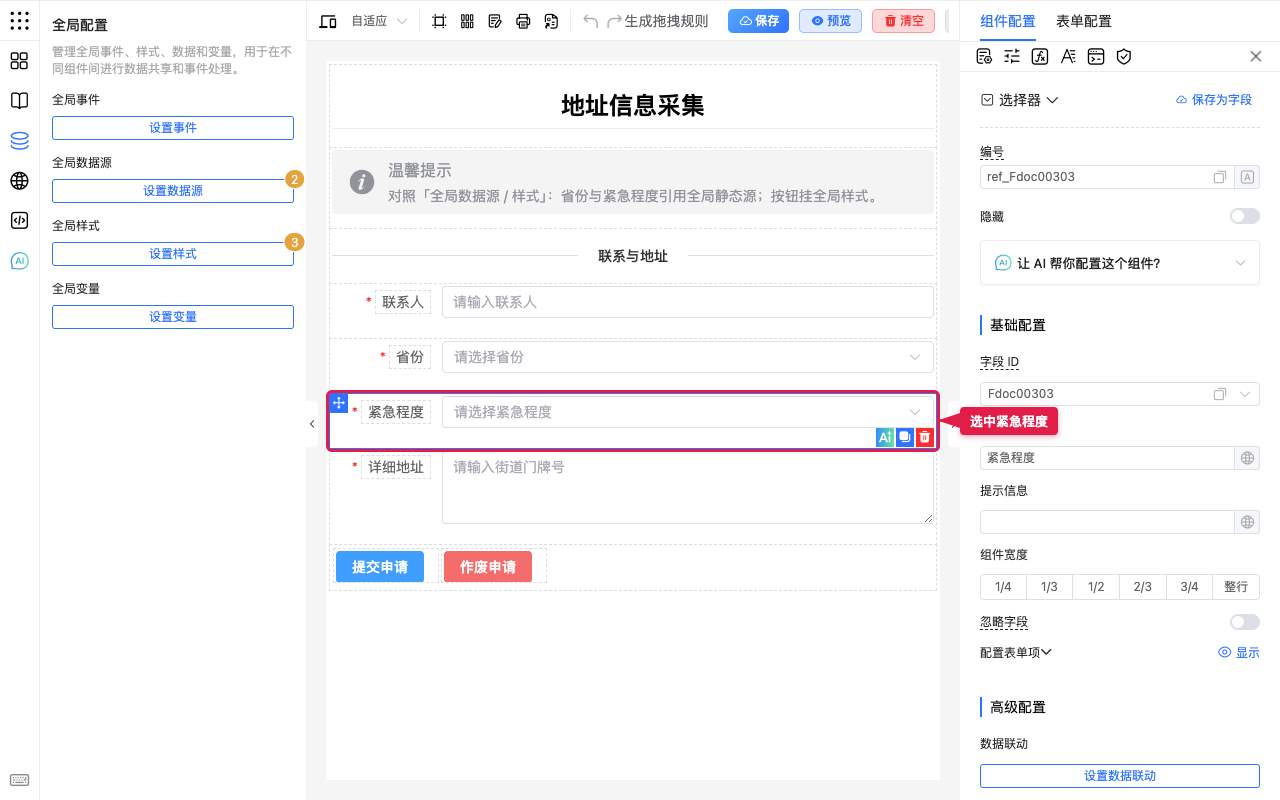Screen dimensions: 1280x800
Task: Close the component config panel
Action: click(1256, 56)
